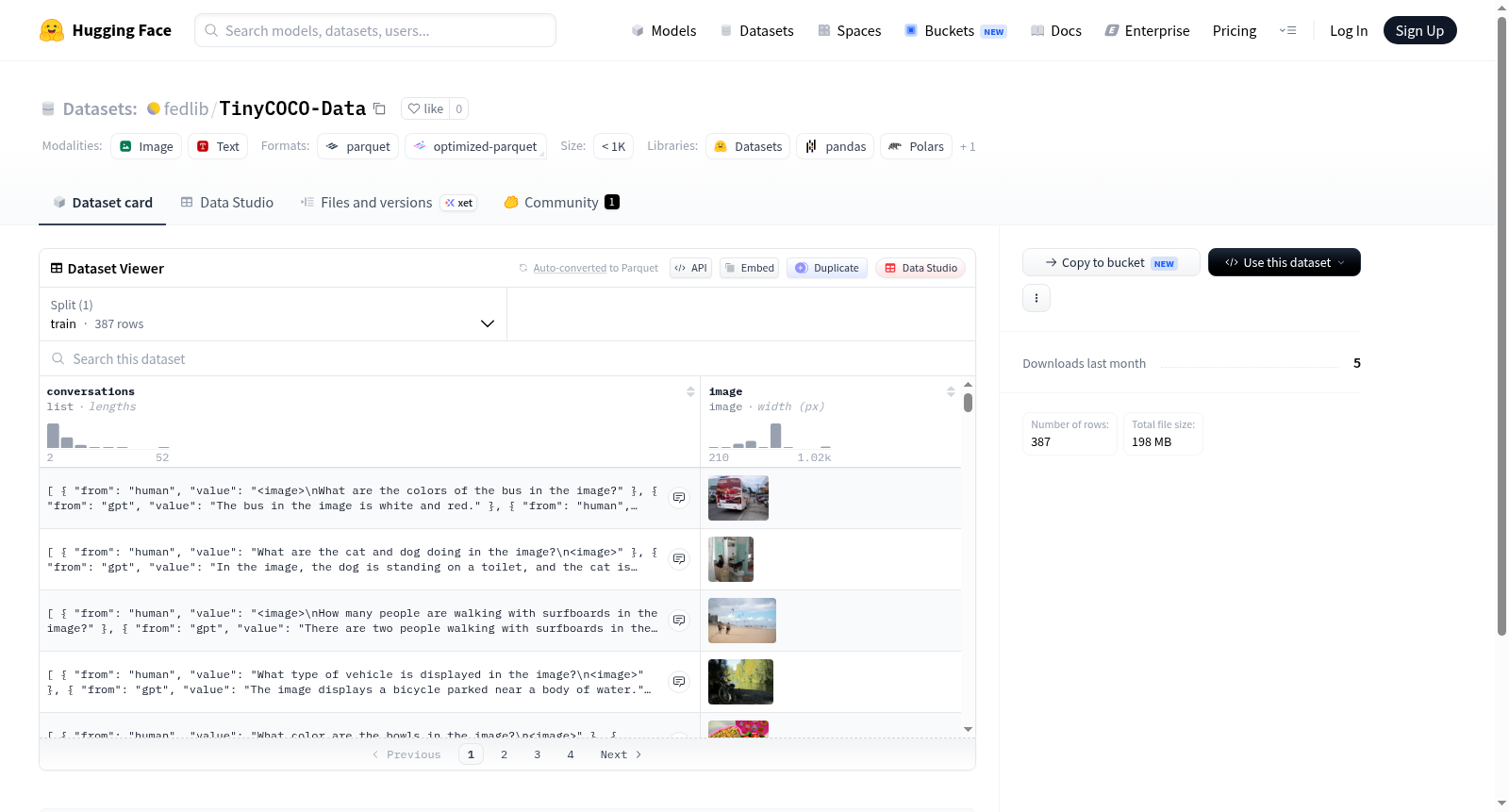
Task: Open the fedlib profile link
Action: 186,108
